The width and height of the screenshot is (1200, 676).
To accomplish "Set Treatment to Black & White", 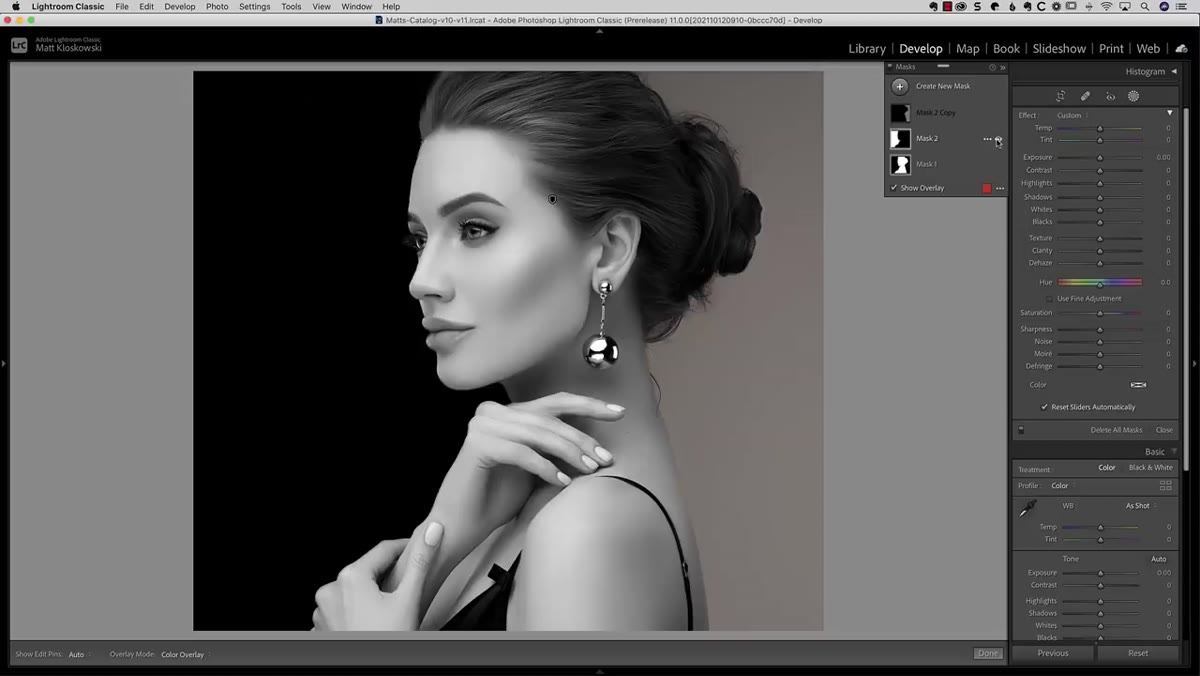I will [x=1151, y=468].
